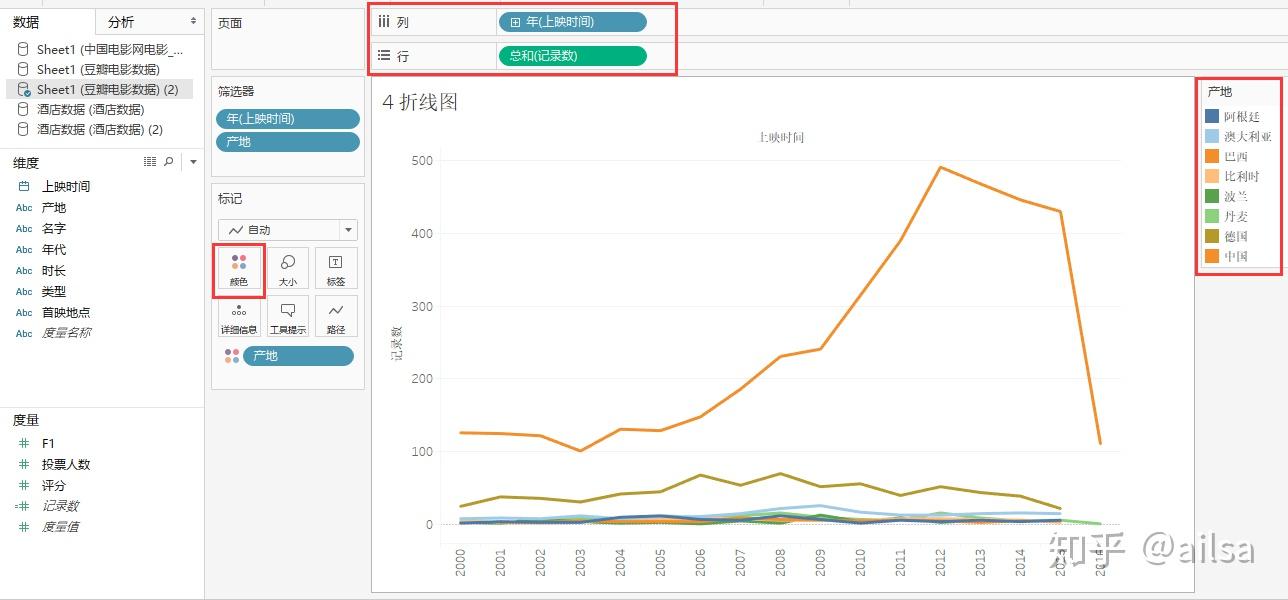The height and width of the screenshot is (600, 1288).
Task: Click the 德国 color swatch in legend
Action: pyautogui.click(x=1212, y=236)
